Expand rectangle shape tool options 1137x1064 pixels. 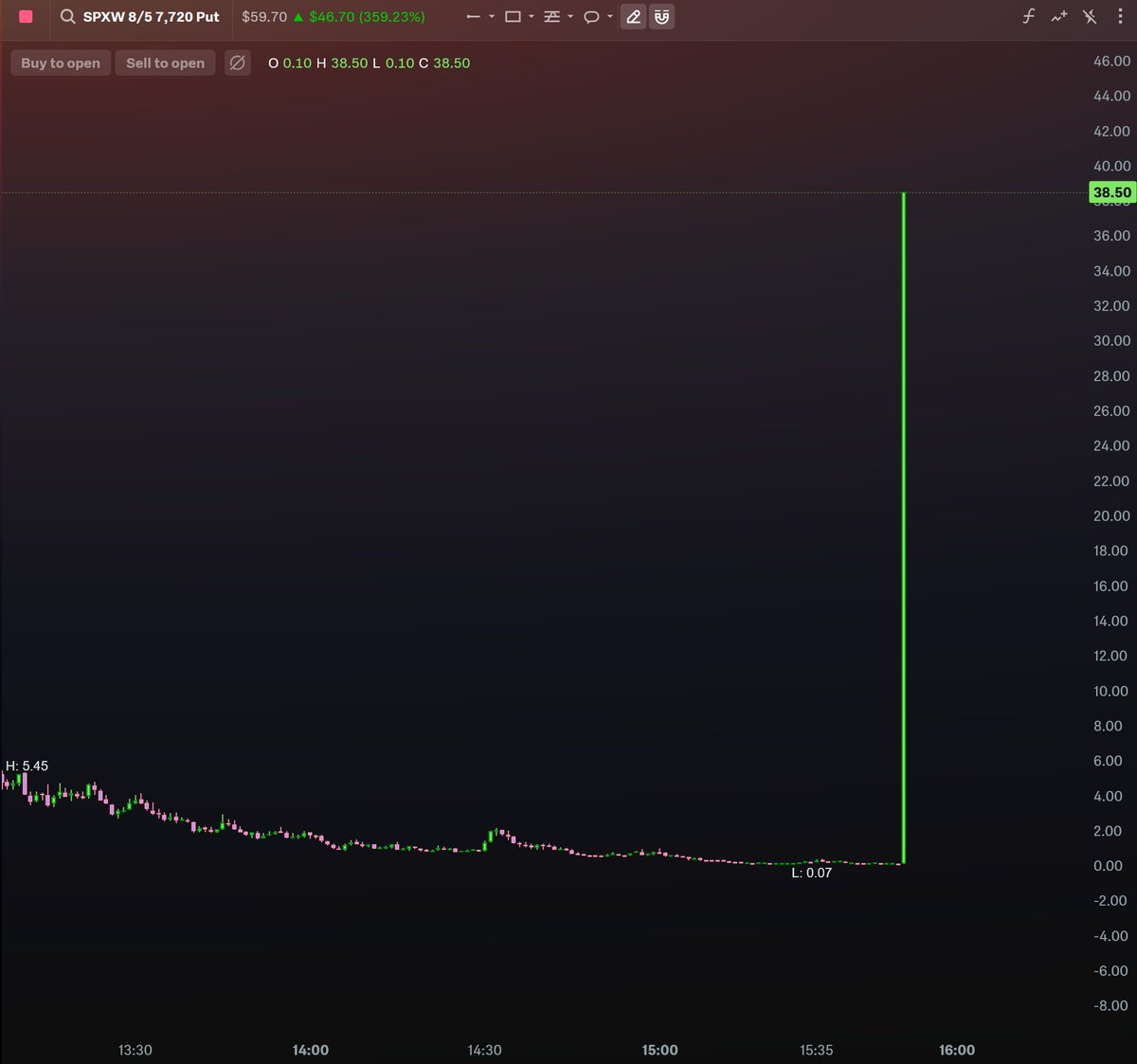click(532, 17)
